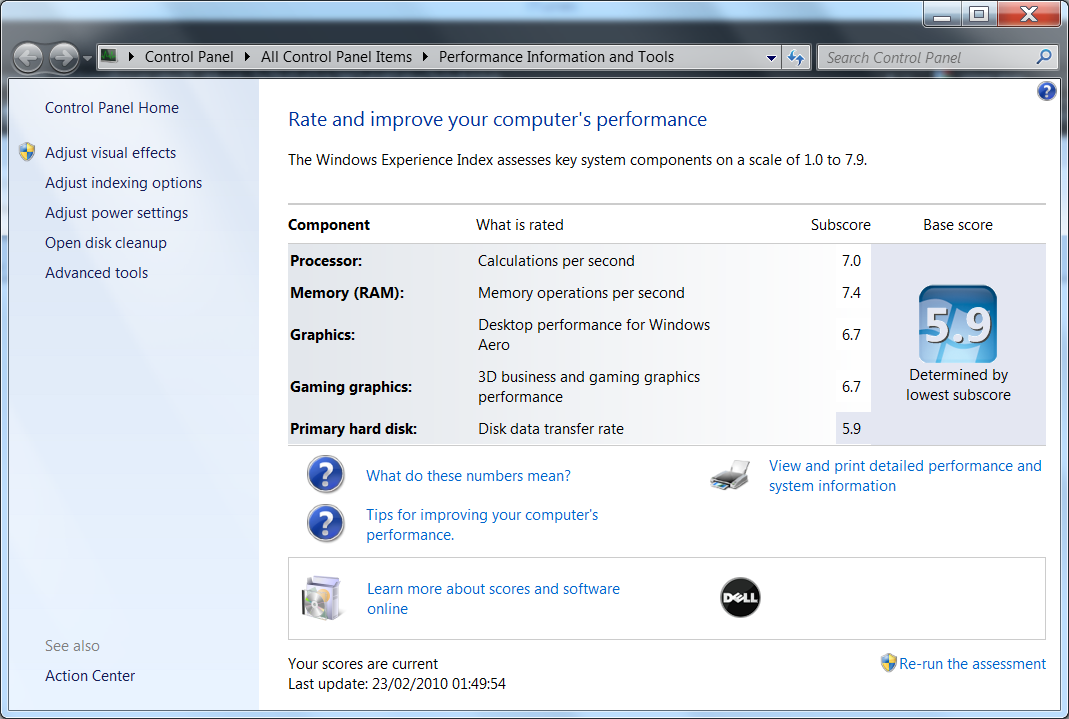Screen dimensions: 1069x719
Task: Click the Gaming graphics row label
Action: coord(351,387)
